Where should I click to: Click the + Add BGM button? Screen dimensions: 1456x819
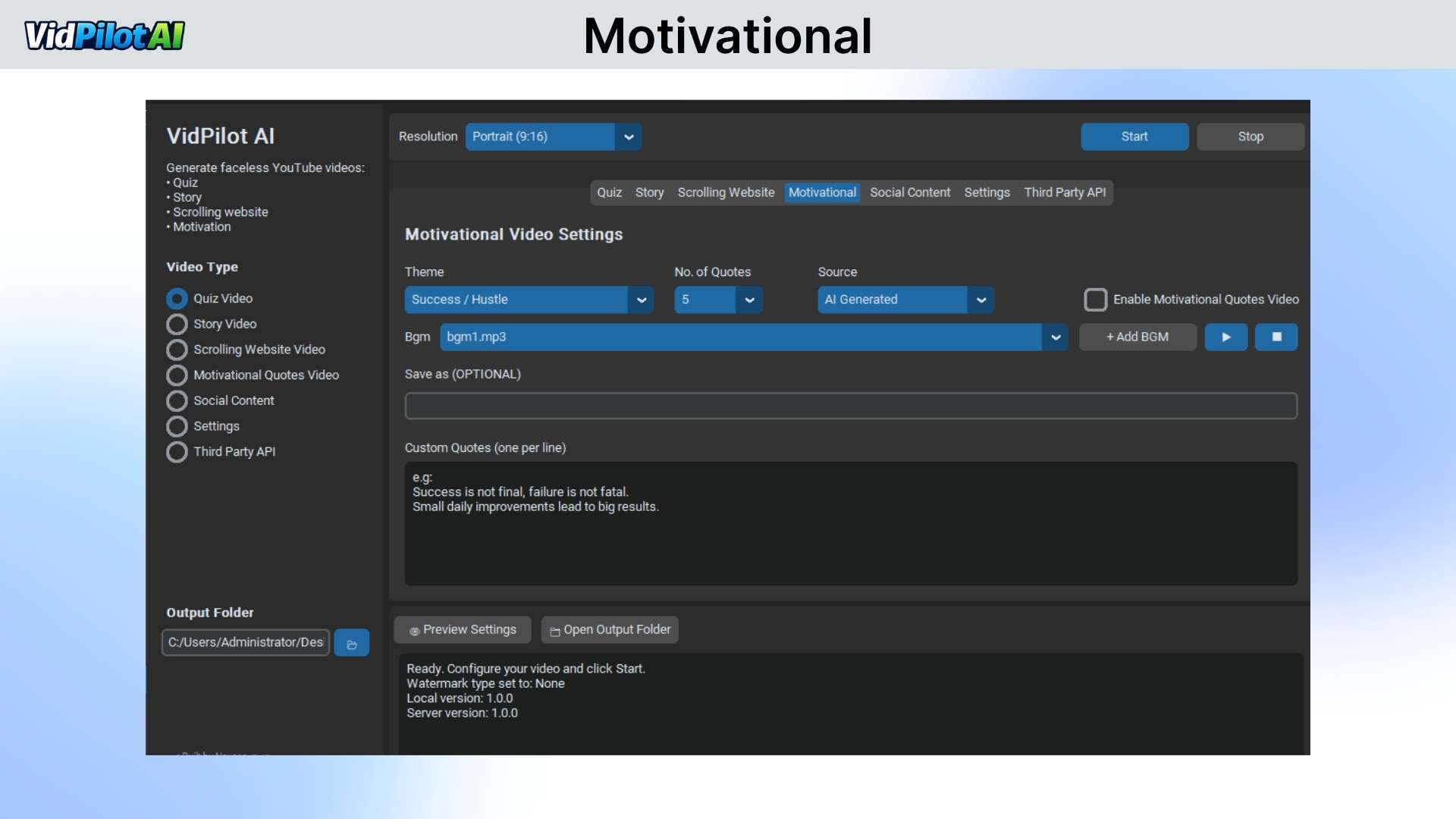click(1138, 337)
